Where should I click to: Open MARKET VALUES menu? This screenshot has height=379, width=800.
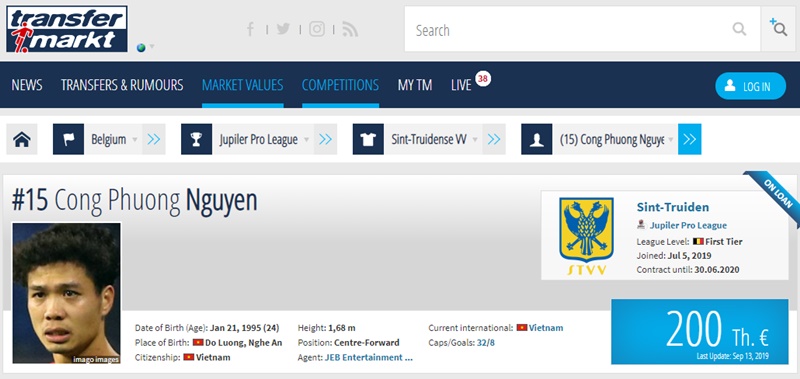pos(242,85)
